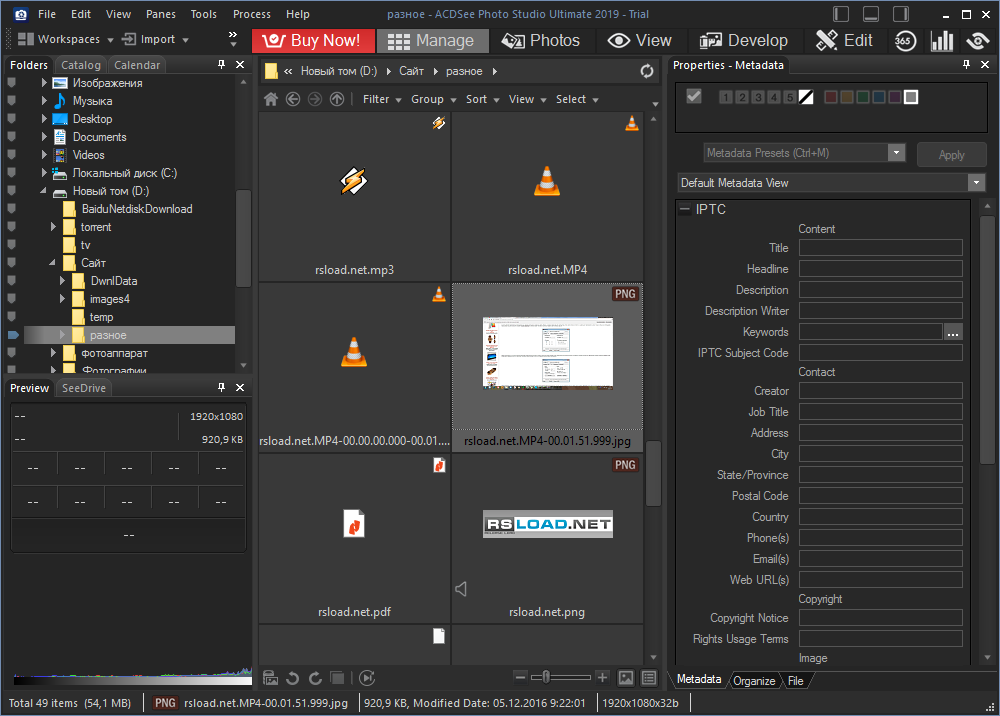Pin the Properties pane
Screen dimensions: 1000x716
tap(966, 64)
